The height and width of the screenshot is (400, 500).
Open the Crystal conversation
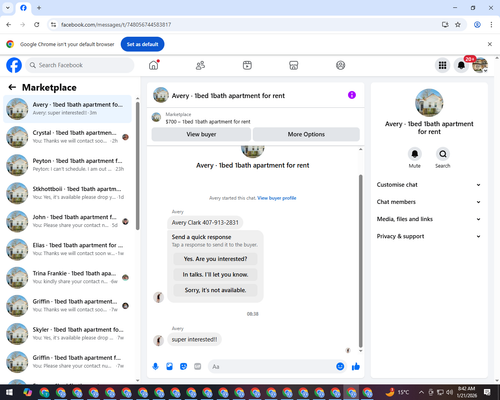pos(67,137)
